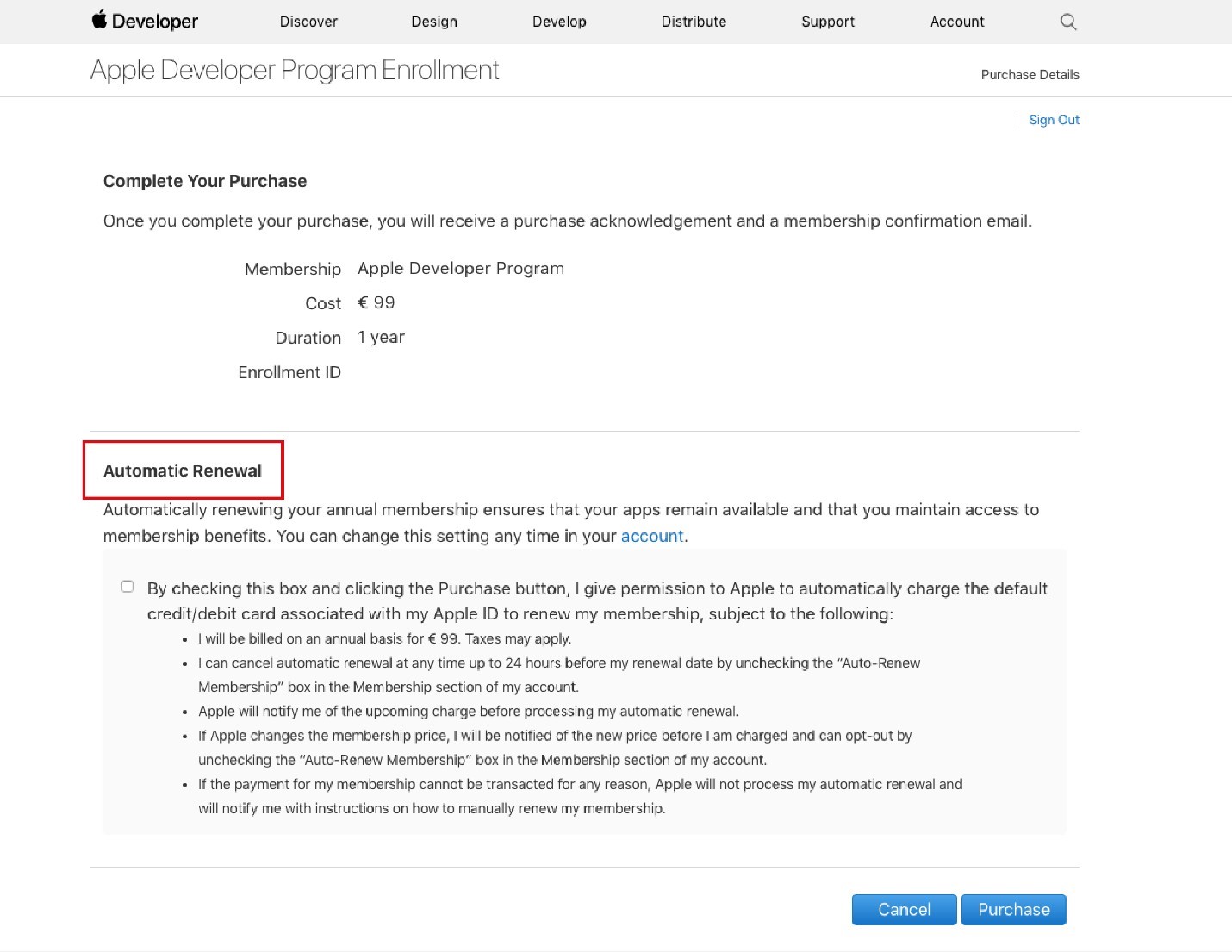Click the Apple Developer Program Enrollment title
The width and height of the screenshot is (1232, 952).
pyautogui.click(x=295, y=70)
